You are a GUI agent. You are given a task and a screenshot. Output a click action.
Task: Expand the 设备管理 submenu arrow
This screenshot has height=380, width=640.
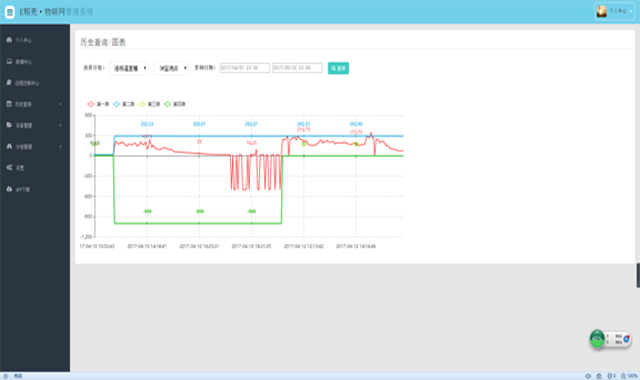pyautogui.click(x=60, y=125)
